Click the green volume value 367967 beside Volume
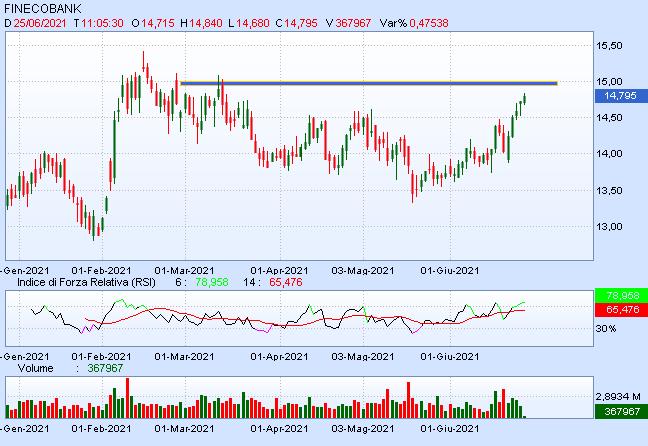The width and height of the screenshot is (648, 446). (105, 368)
